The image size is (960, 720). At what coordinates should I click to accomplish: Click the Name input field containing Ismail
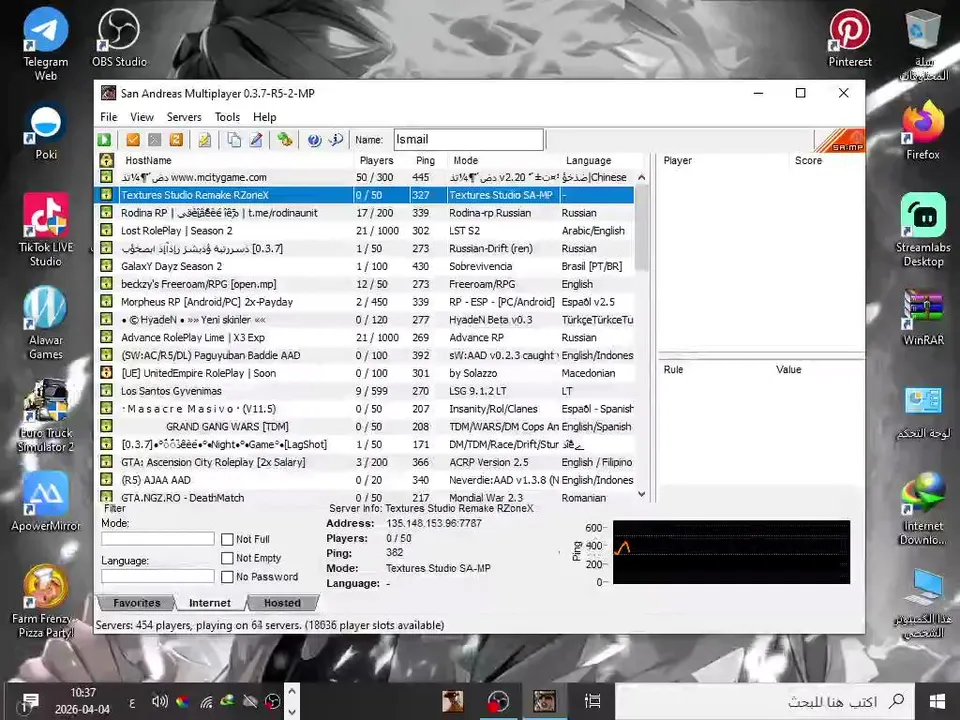468,140
